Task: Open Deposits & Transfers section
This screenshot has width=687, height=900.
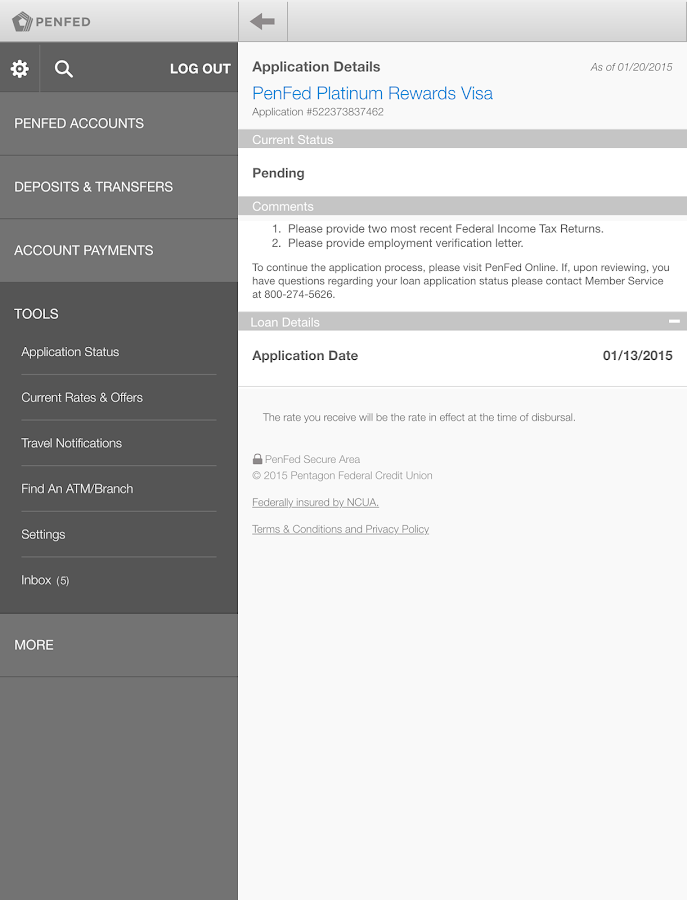Action: [x=118, y=187]
